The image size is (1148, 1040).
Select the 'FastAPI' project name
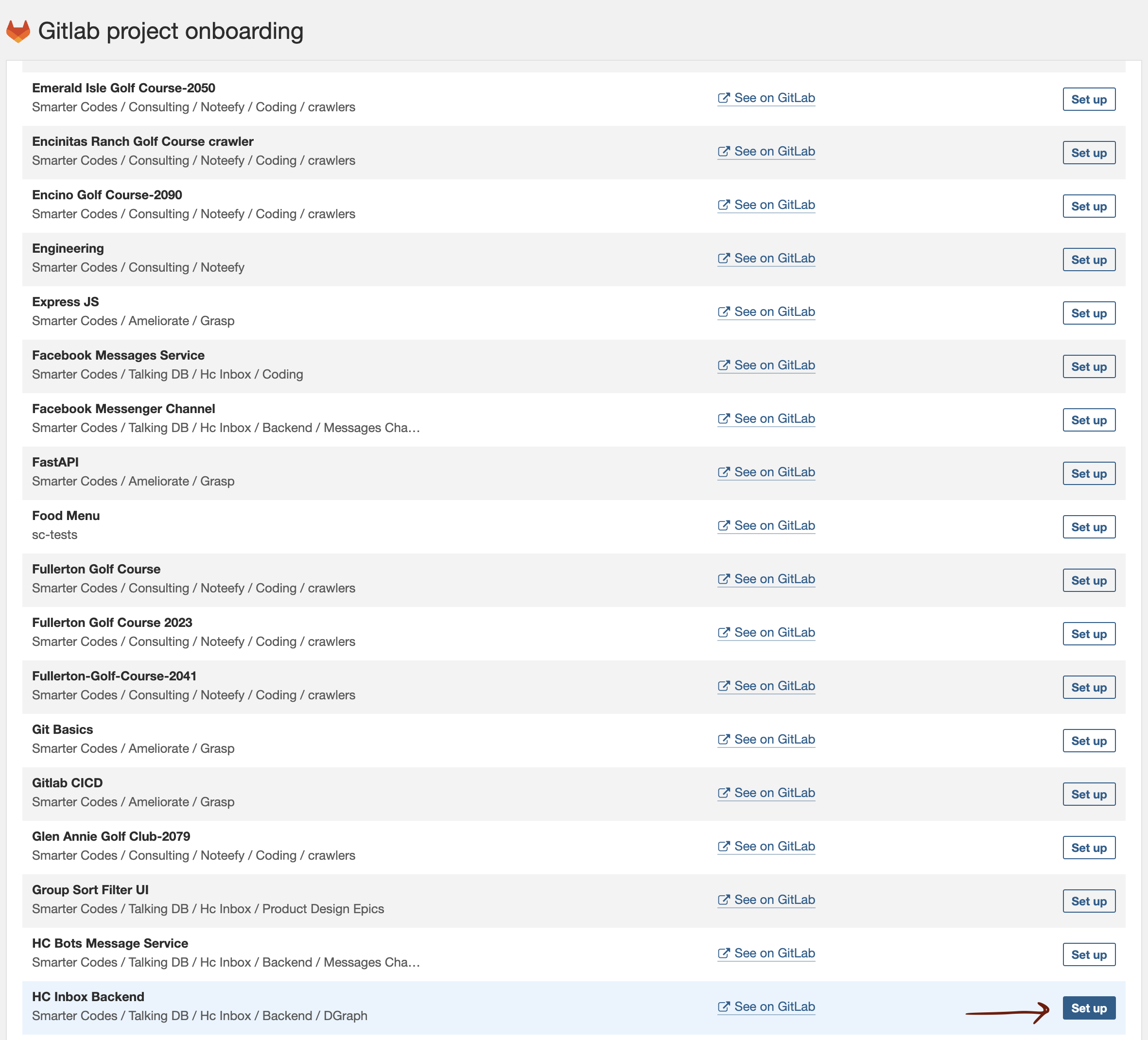pos(55,463)
